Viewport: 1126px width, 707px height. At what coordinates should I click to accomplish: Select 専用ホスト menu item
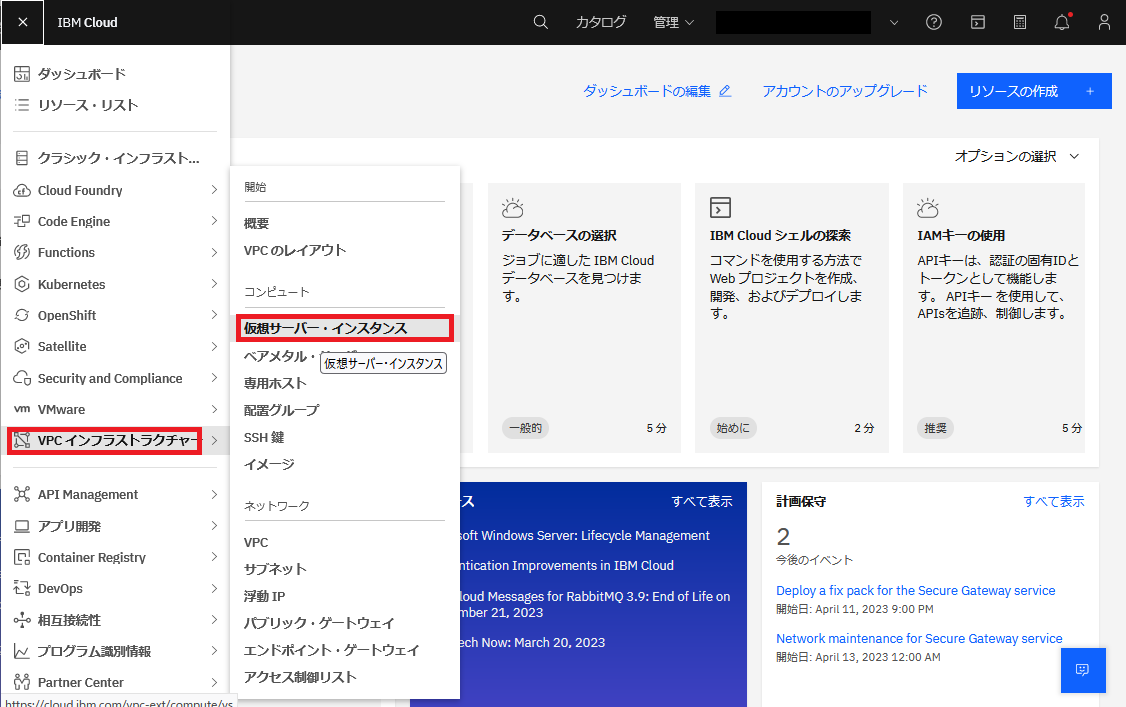pos(275,383)
